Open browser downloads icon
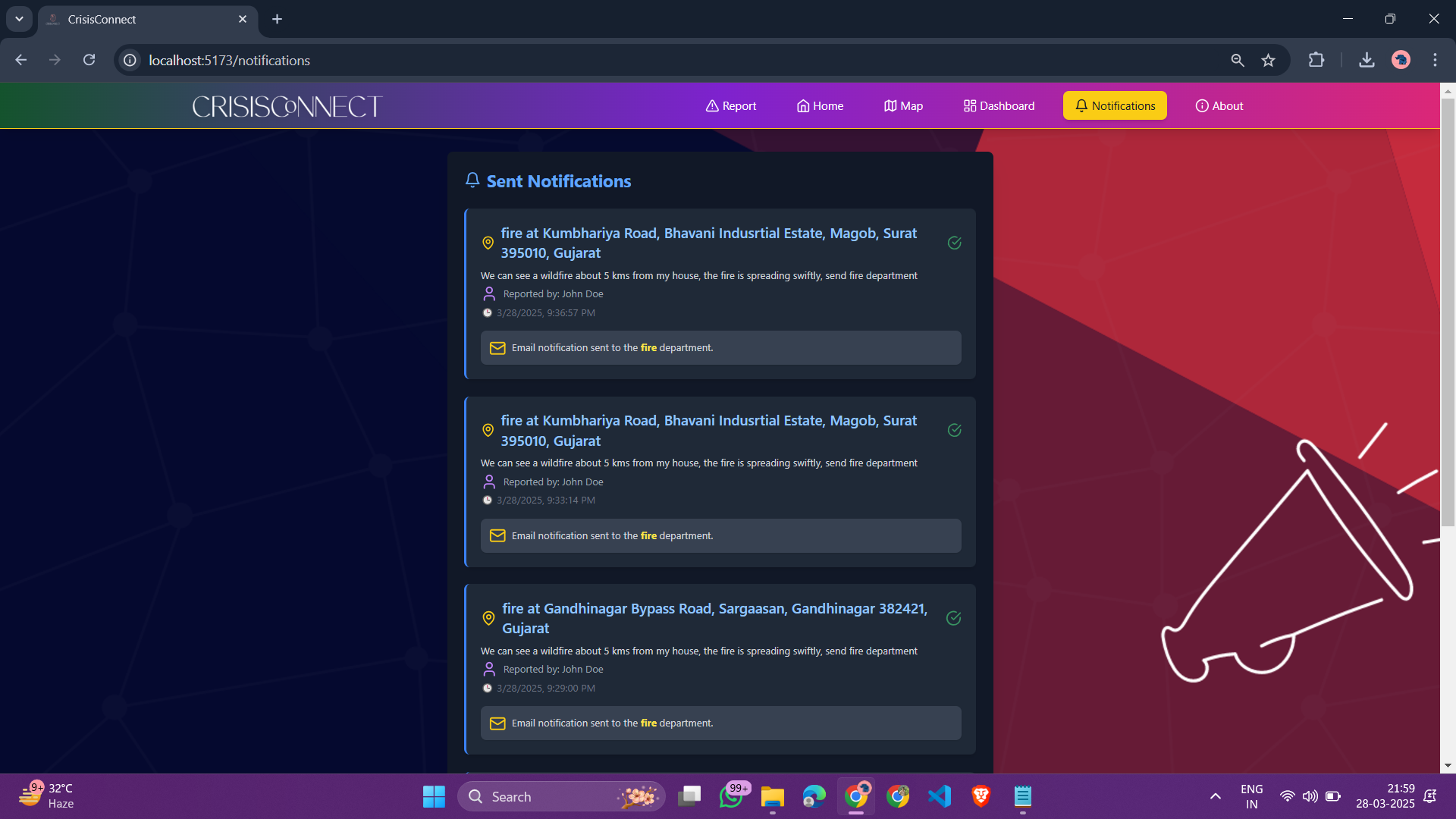This screenshot has width=1456, height=819. [1367, 60]
